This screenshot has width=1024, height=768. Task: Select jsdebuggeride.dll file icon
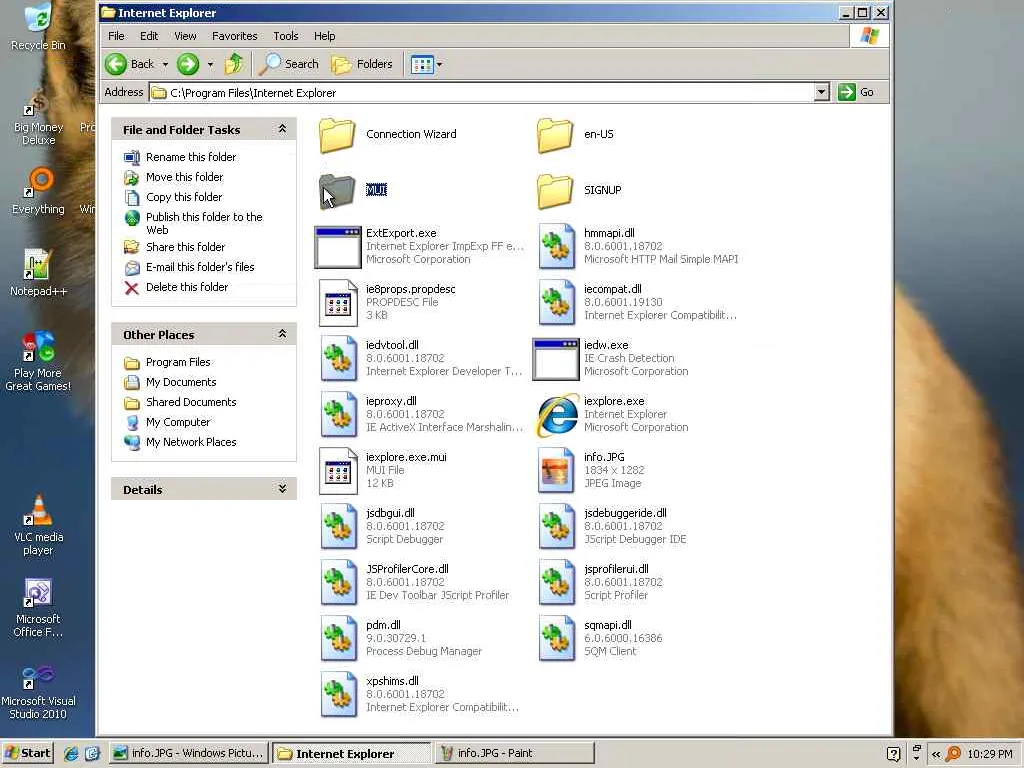point(556,526)
